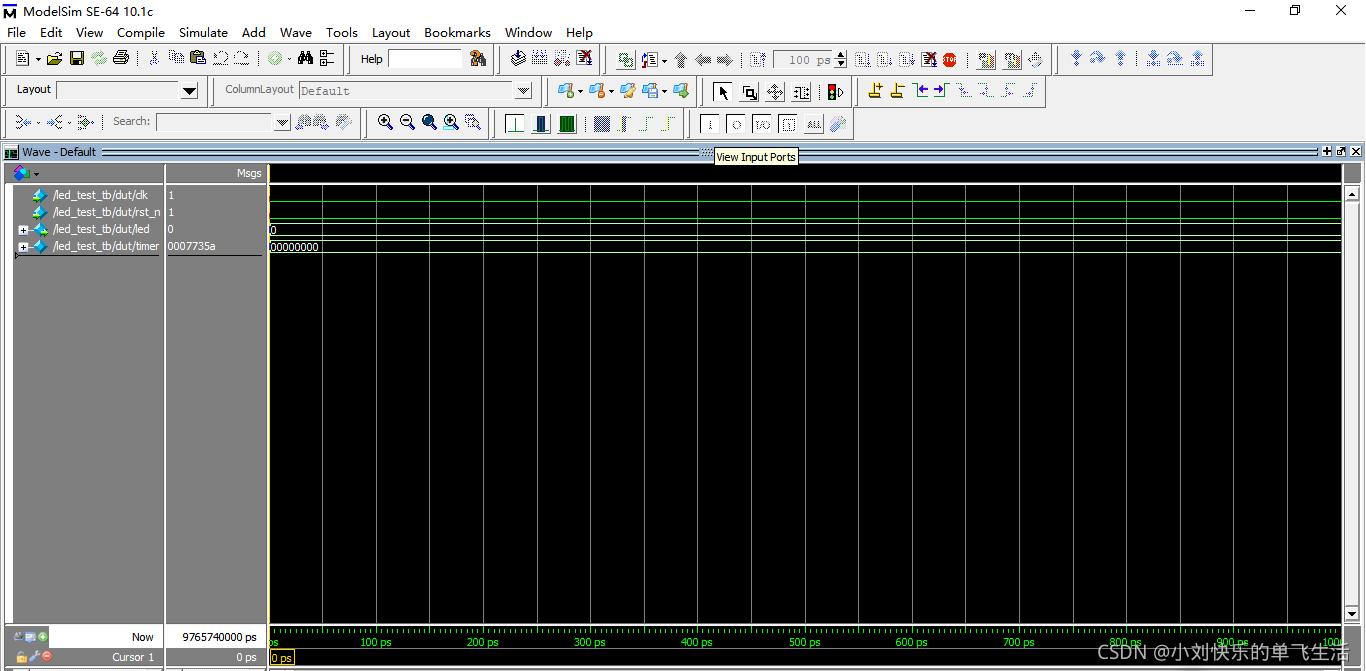Click the Compile icon
The height and width of the screenshot is (671, 1366).
pyautogui.click(x=518, y=59)
